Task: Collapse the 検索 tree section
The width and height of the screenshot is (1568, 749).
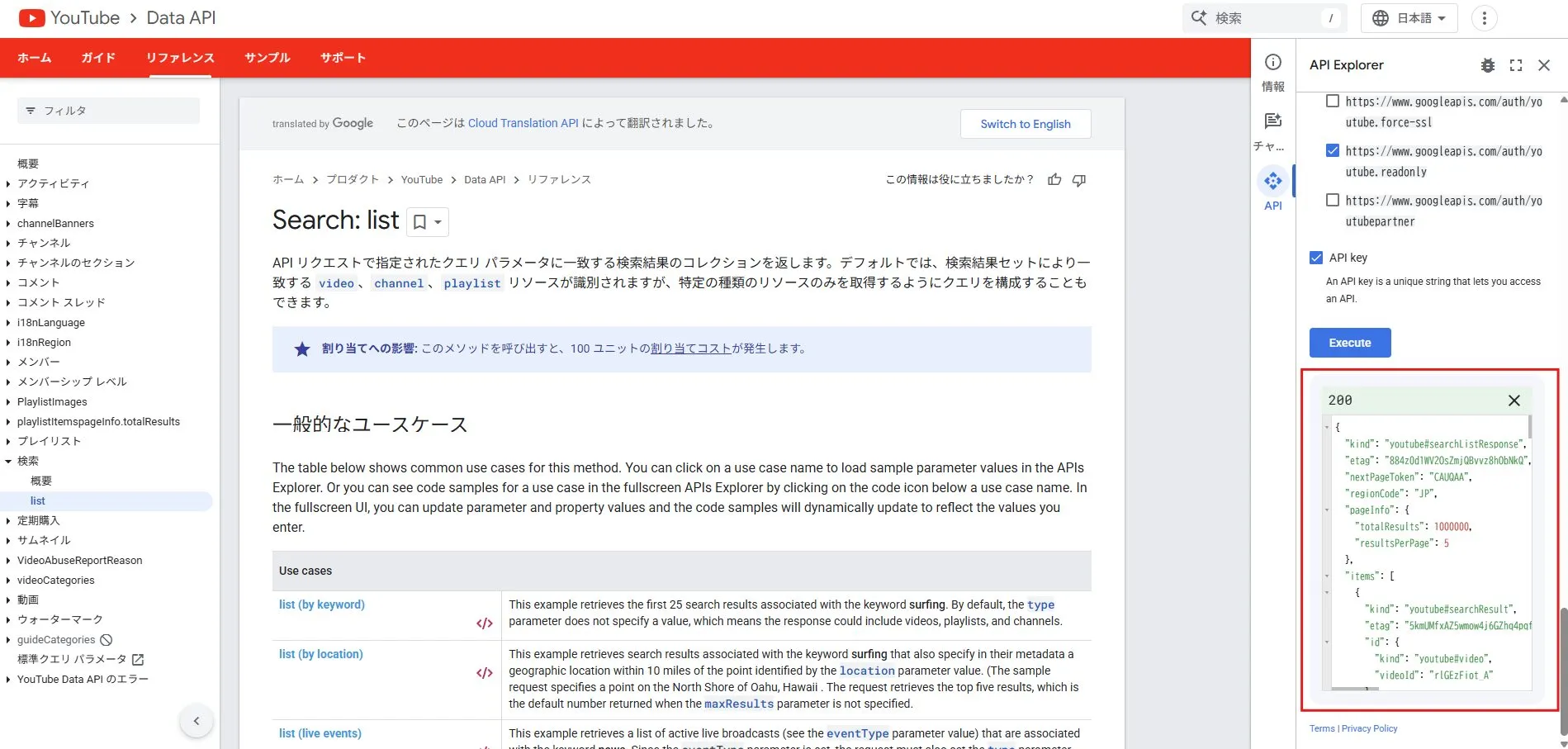Action: pyautogui.click(x=8, y=462)
